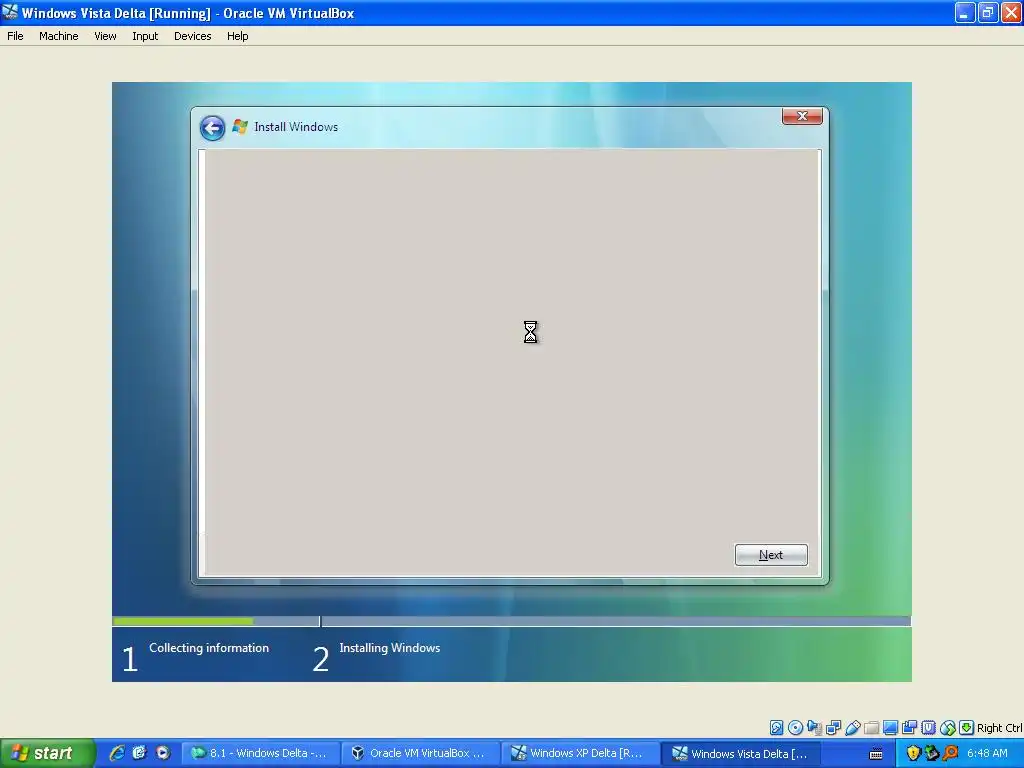This screenshot has height=768, width=1024.
Task: Click the mouse integration status icon
Action: 948,728
